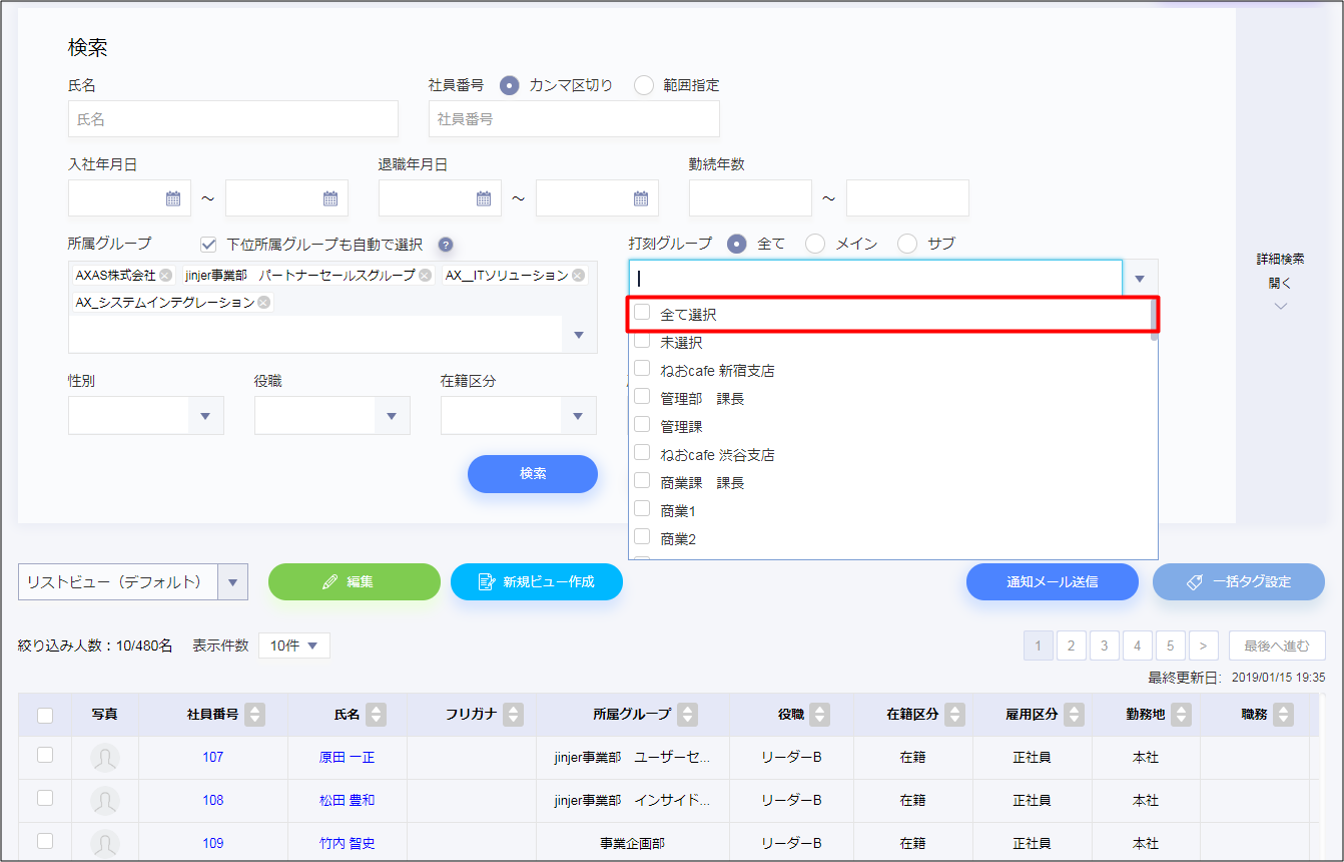Go to page 3 in pagination

[1104, 646]
